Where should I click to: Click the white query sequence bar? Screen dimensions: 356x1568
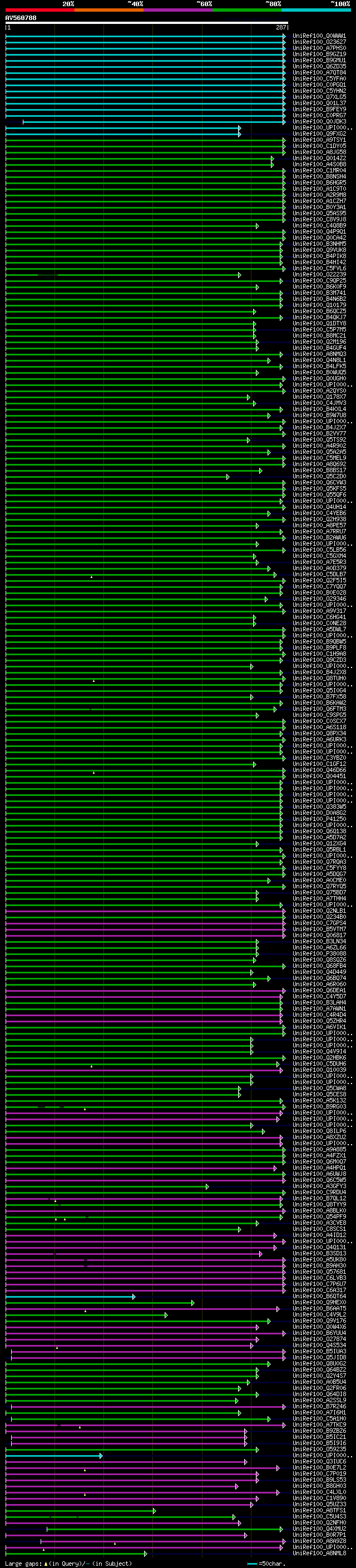point(147,22)
